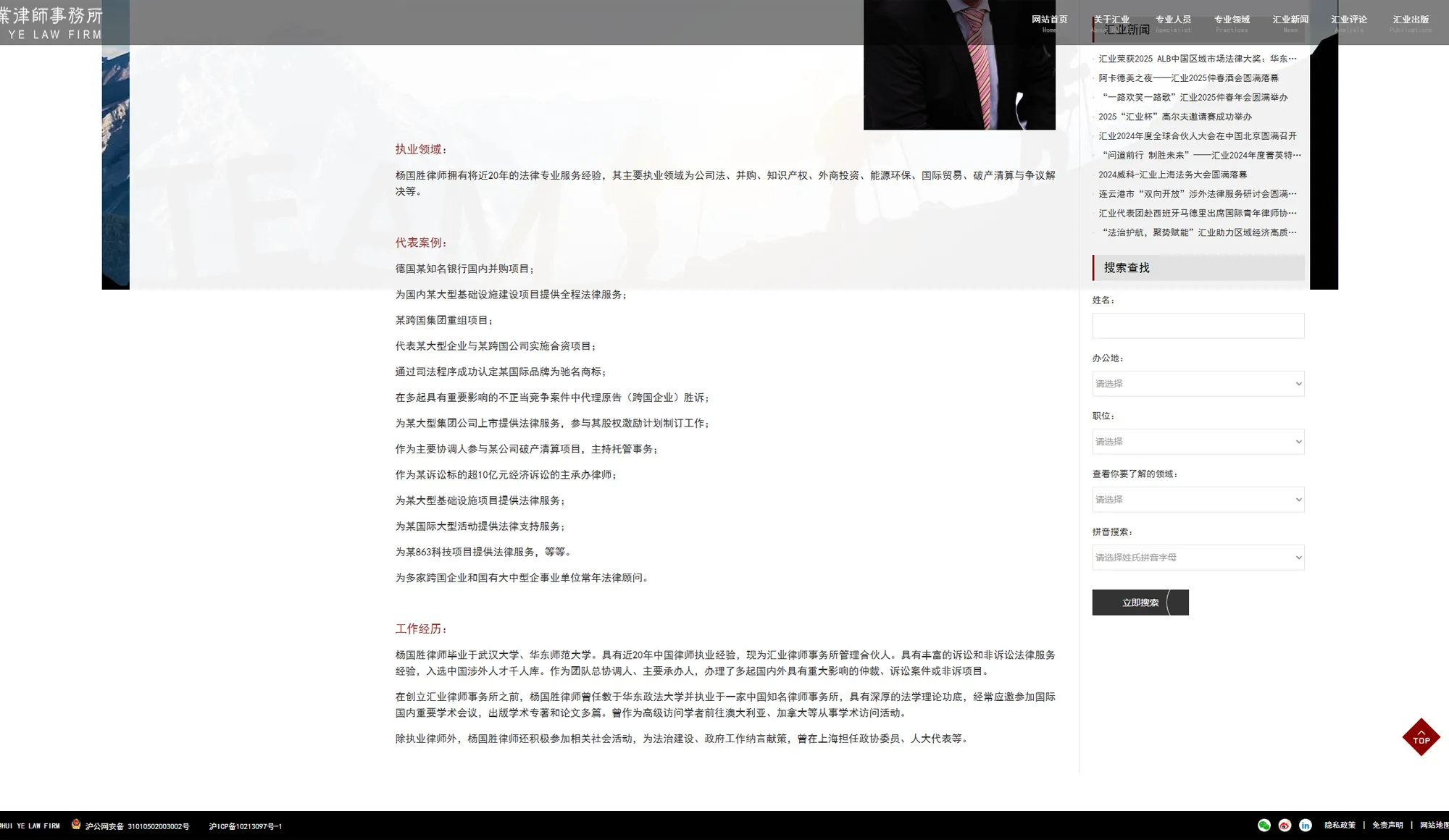This screenshot has width=1449, height=840.
Task: Open the 2025 汇业杯 golf invitational news link
Action: [1174, 117]
